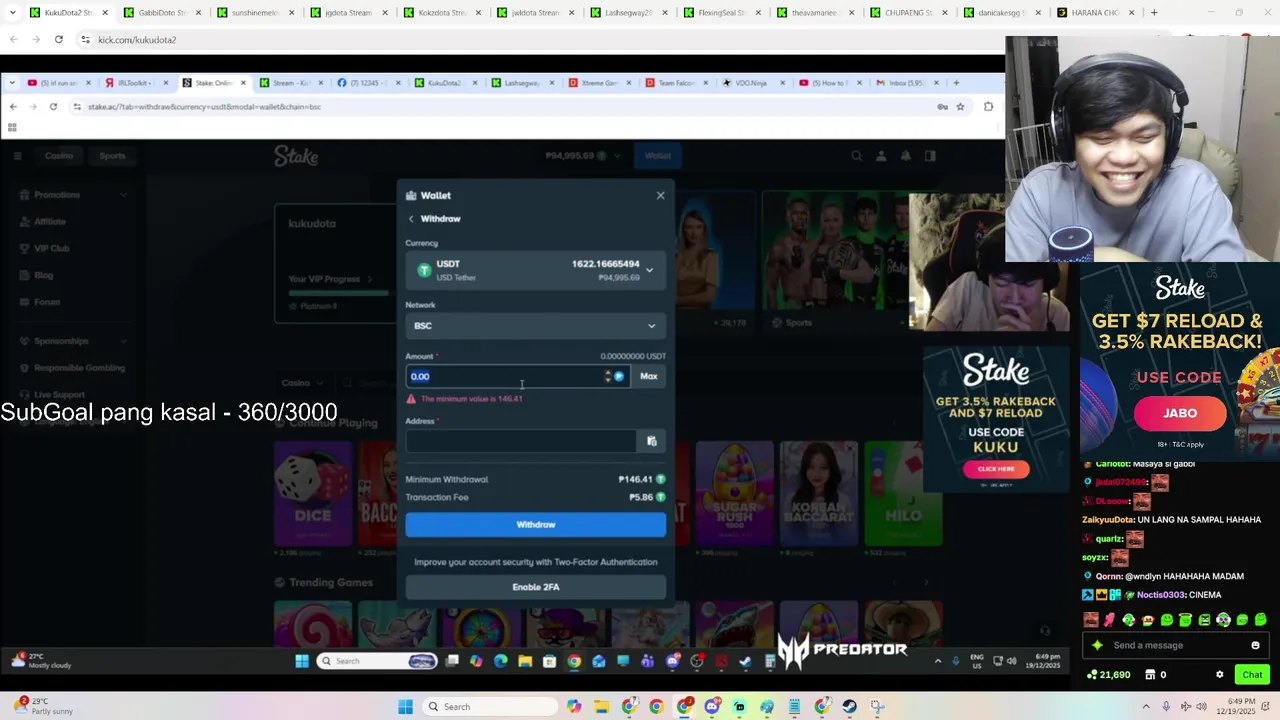Open a new tab in outer browser
This screenshot has width=1280, height=720.
coord(1154,13)
